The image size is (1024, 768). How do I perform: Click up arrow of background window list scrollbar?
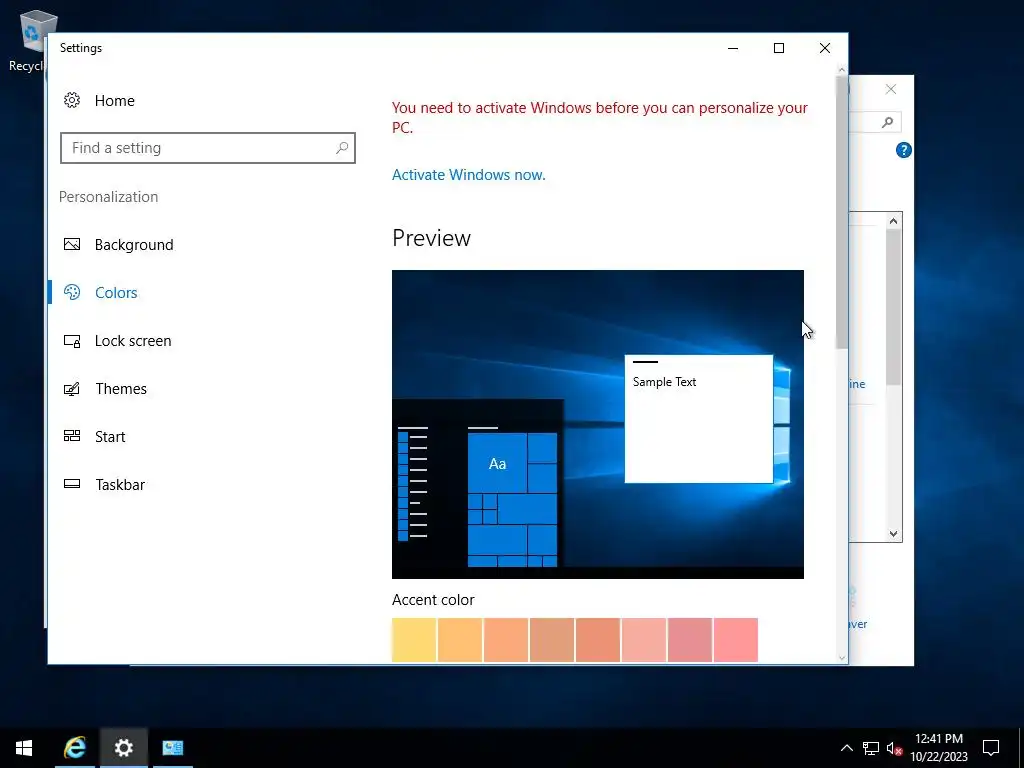(x=893, y=221)
